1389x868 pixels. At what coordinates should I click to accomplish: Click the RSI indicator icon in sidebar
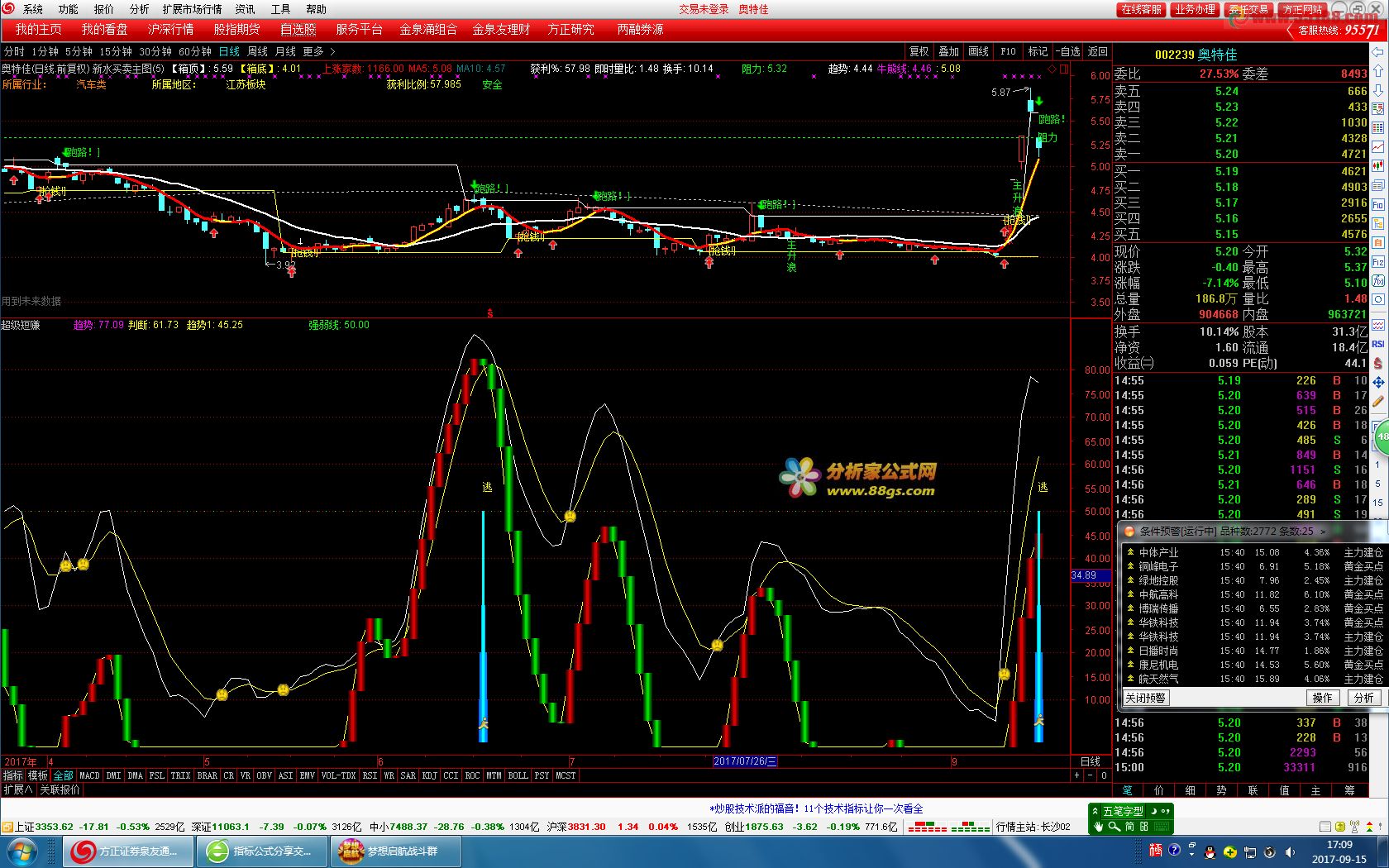click(1378, 343)
